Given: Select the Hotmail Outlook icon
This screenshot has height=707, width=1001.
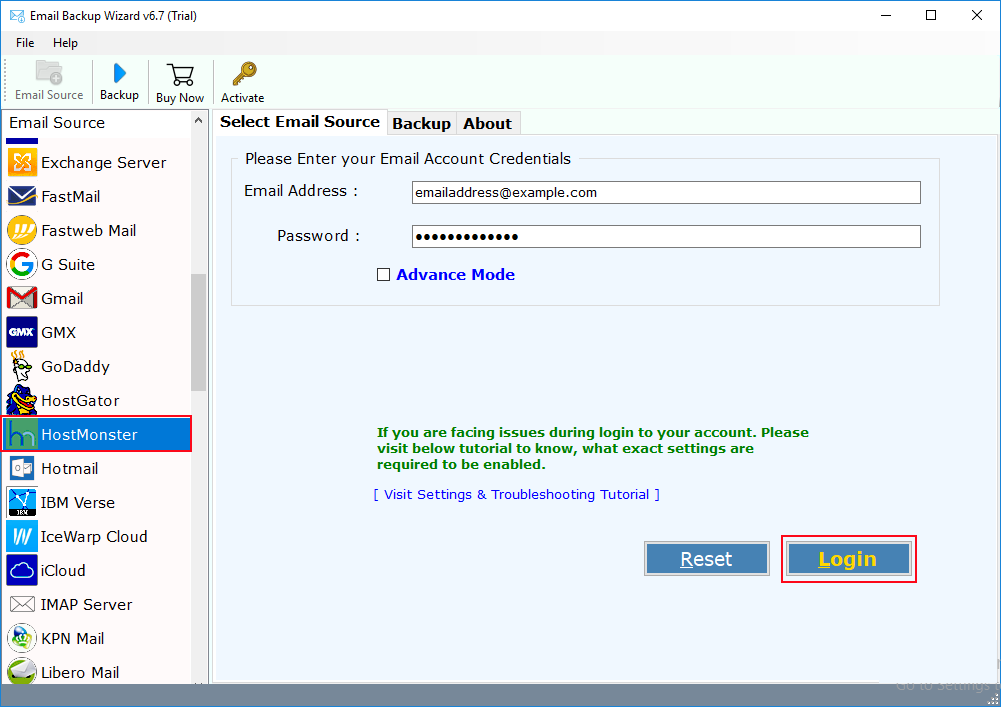Looking at the screenshot, I should [22, 468].
